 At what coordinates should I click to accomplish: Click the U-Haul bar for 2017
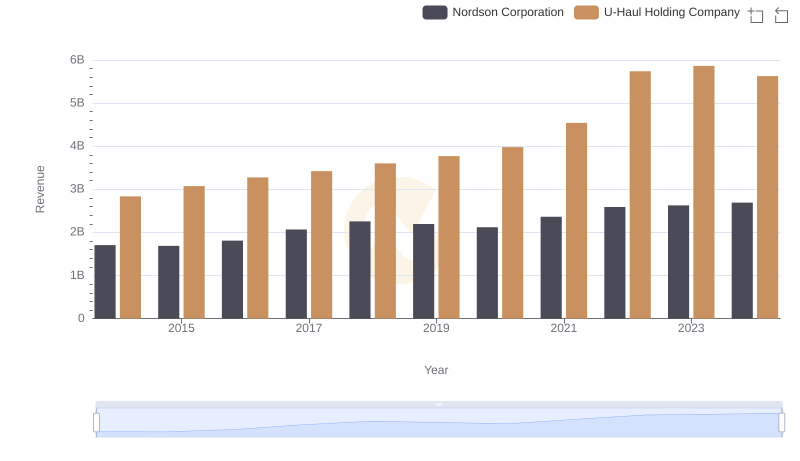pyautogui.click(x=321, y=245)
